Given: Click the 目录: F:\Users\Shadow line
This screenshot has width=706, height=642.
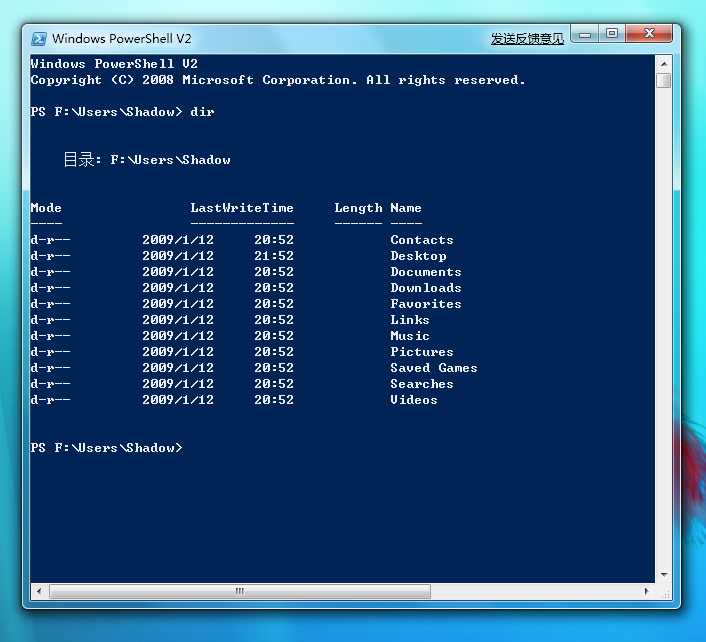Looking at the screenshot, I should 147,159.
